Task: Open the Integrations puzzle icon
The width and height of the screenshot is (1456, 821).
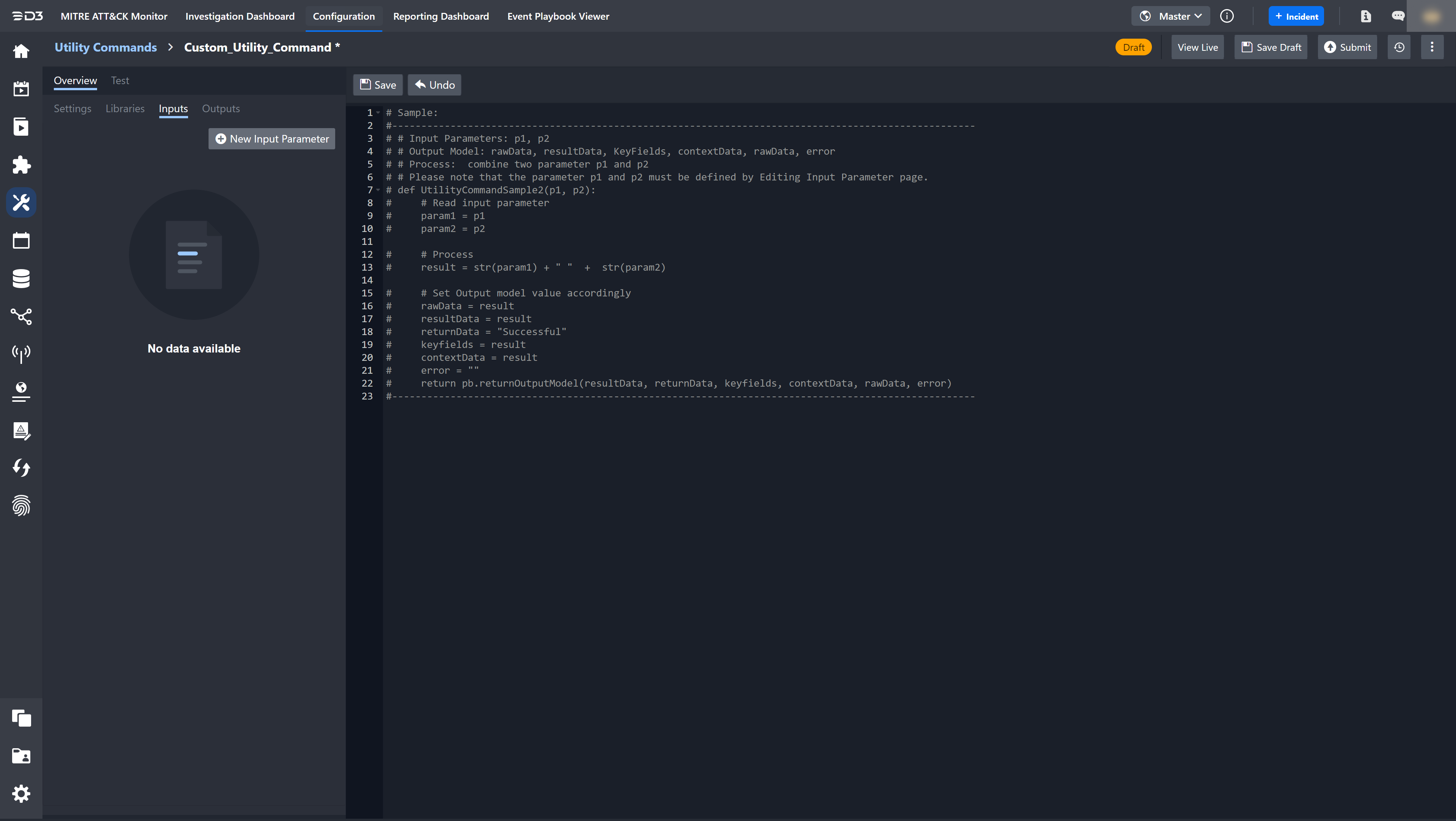Action: (x=21, y=165)
